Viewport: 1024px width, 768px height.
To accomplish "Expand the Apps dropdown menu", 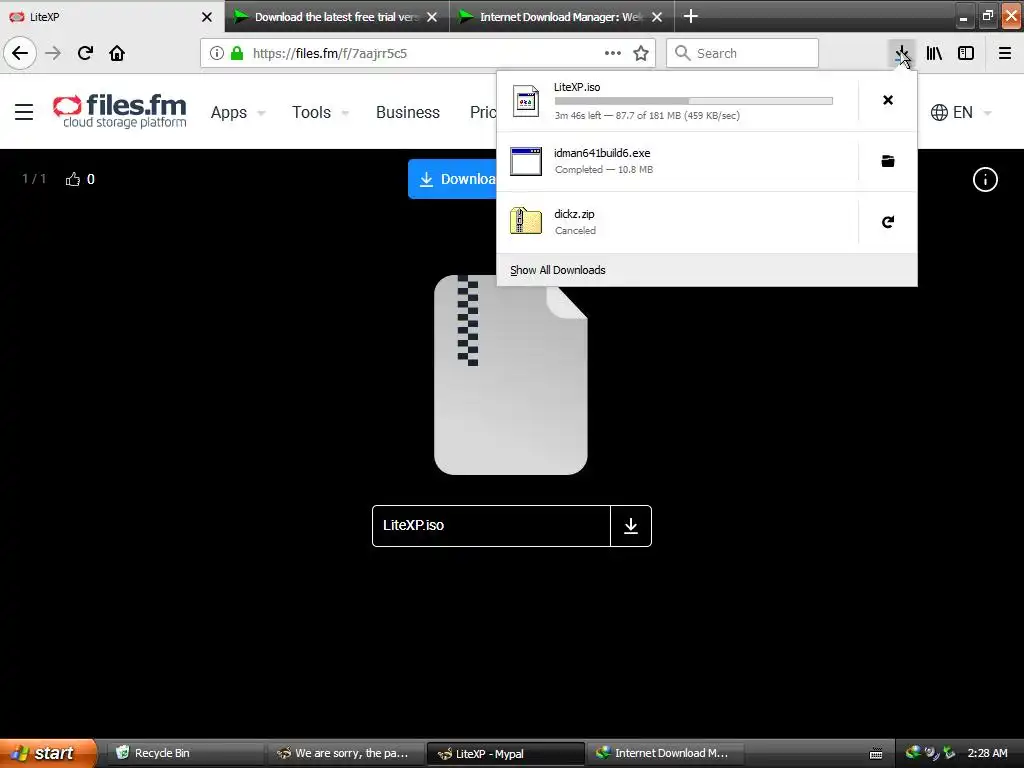I will [238, 112].
